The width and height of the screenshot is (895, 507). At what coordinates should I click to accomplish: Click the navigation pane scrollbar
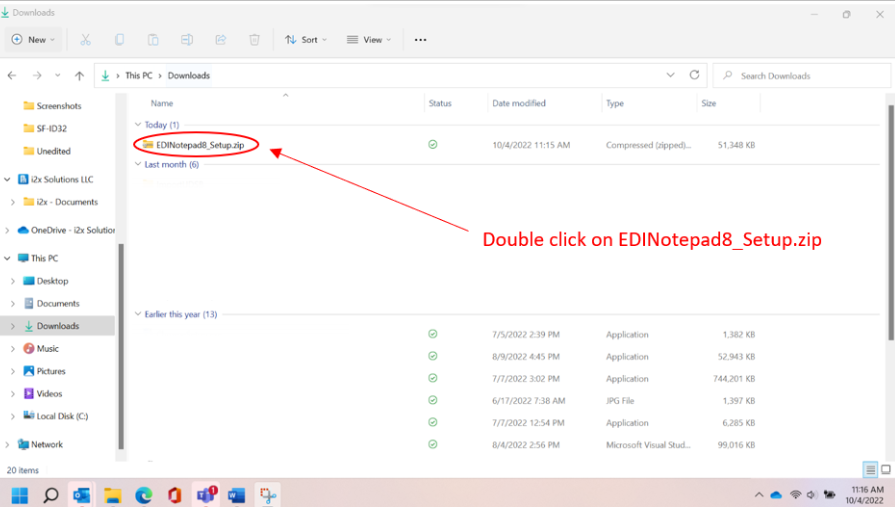[x=120, y=346]
